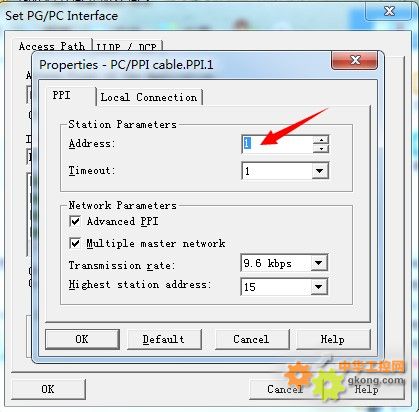
Task: Open the Timeout dropdown
Action: coord(320,171)
